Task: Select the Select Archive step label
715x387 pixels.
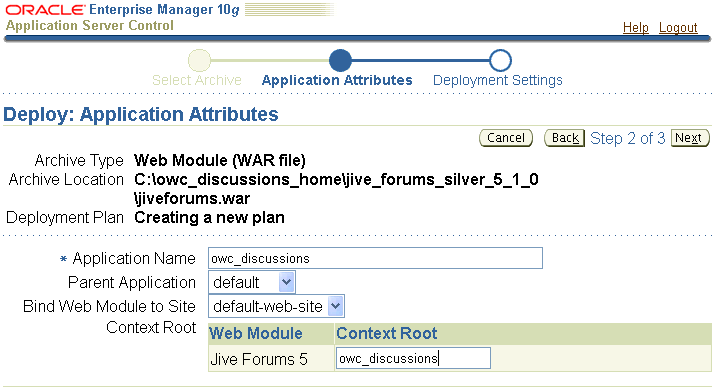Action: click(x=197, y=80)
